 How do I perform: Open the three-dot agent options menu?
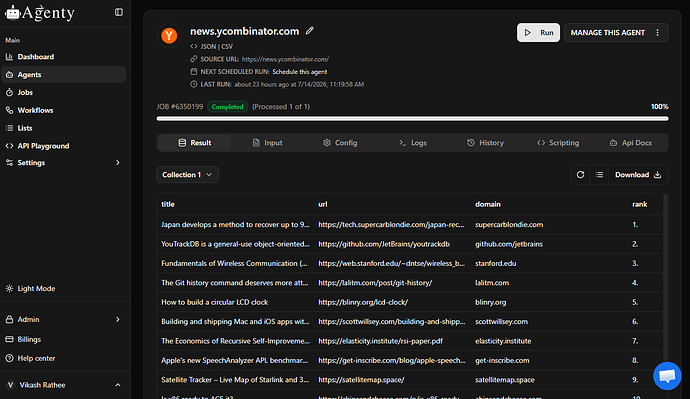pyautogui.click(x=657, y=33)
